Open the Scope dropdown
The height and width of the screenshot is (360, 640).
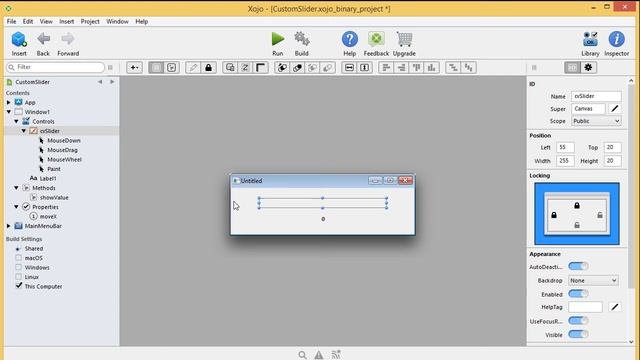[x=596, y=121]
